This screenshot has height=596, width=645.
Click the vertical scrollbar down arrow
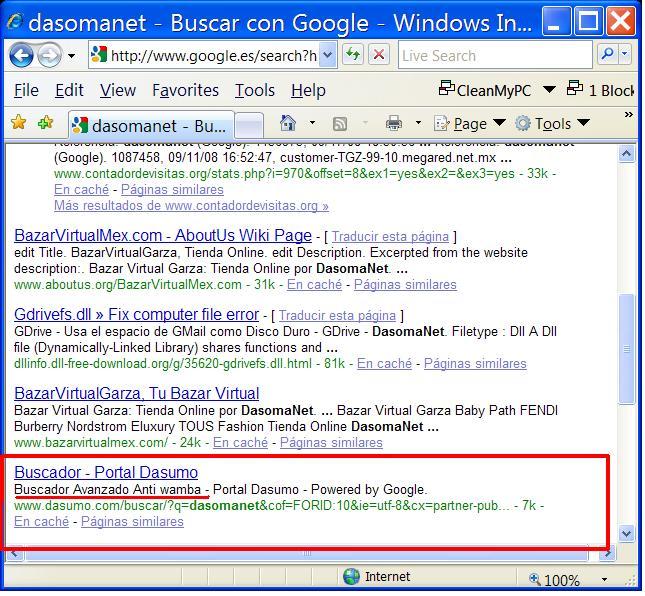click(x=627, y=534)
